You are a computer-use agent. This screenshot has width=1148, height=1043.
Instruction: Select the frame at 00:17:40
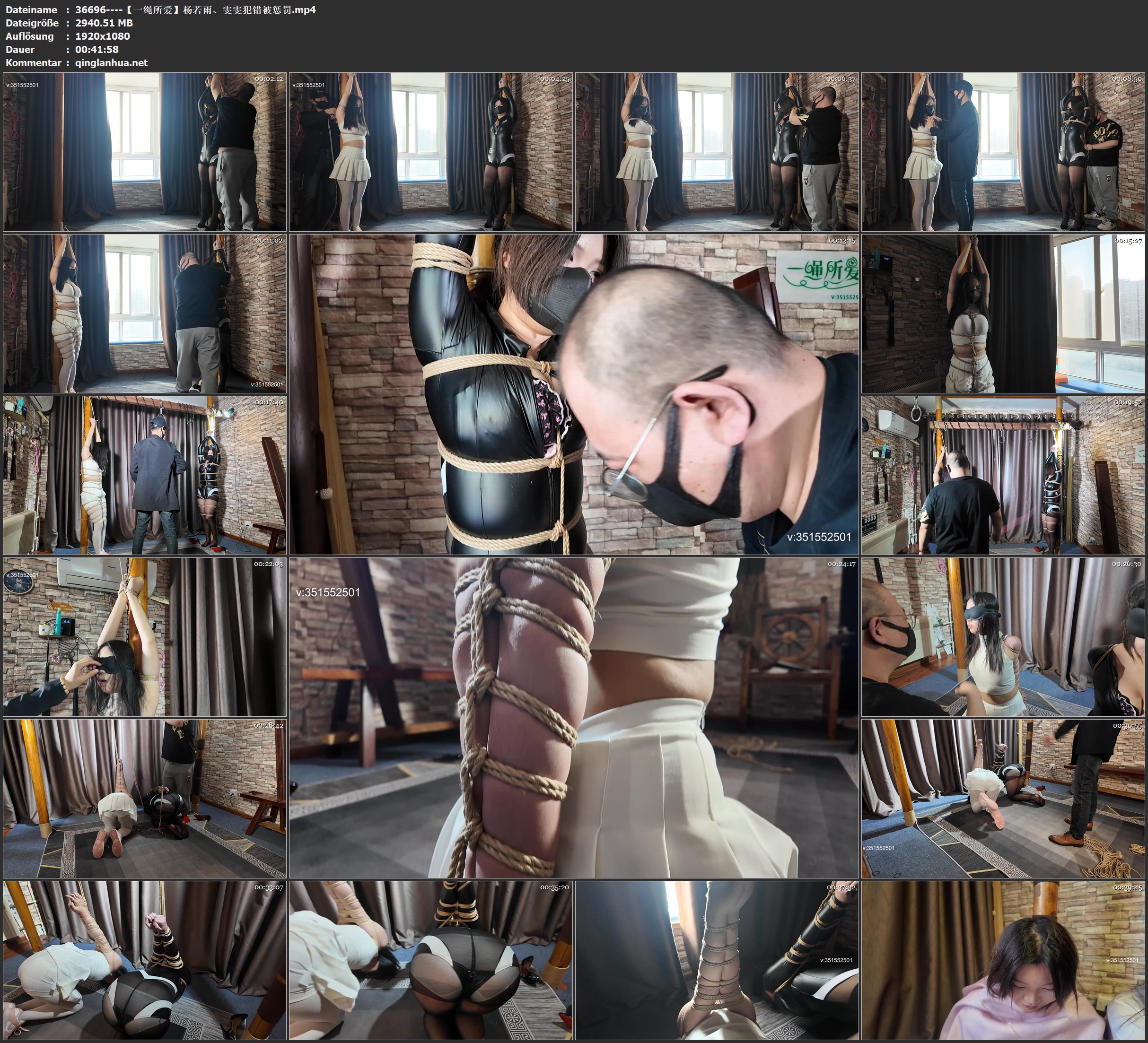click(145, 475)
